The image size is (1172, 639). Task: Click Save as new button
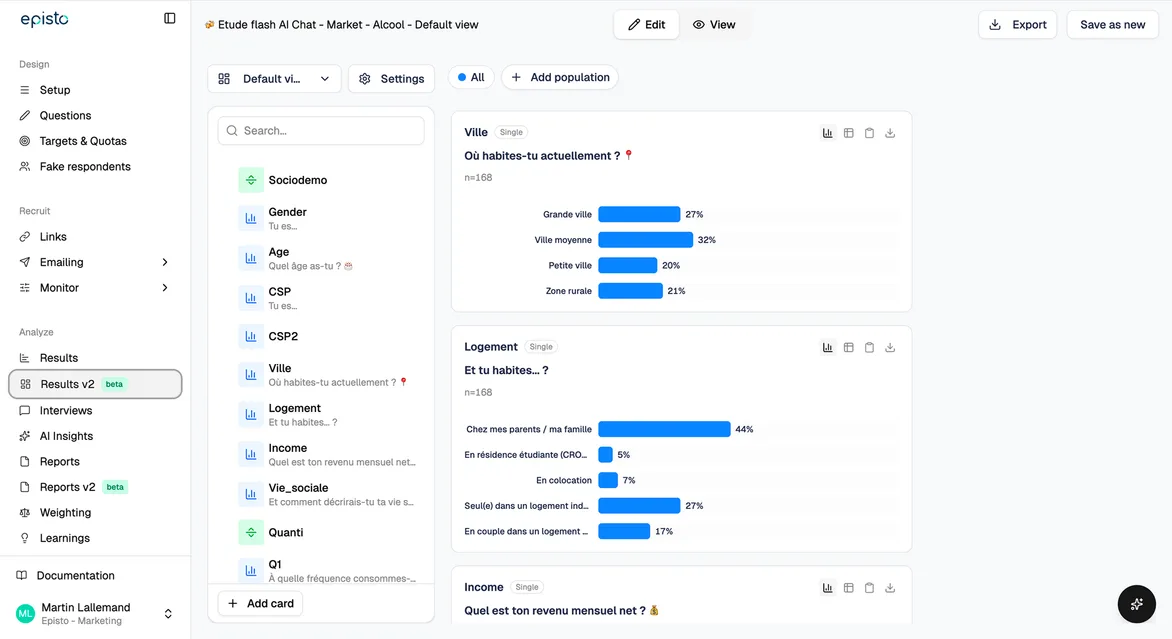1112,25
